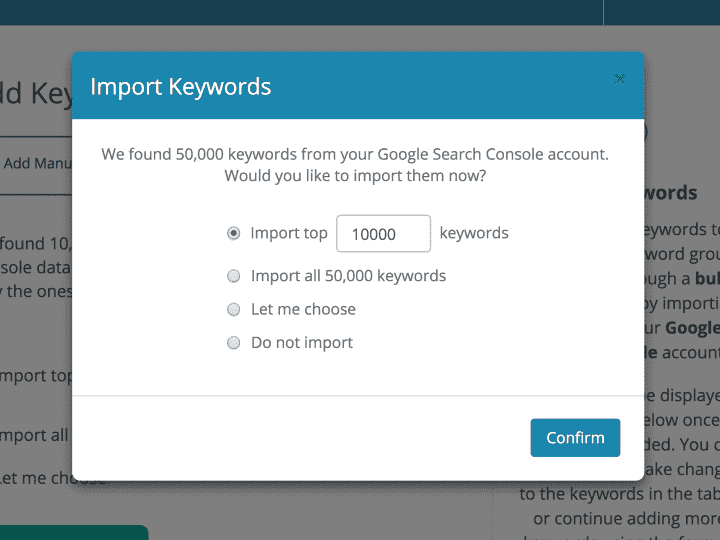720x540 pixels.
Task: Click the "Let me choose" label in dialog
Action: [x=303, y=309]
